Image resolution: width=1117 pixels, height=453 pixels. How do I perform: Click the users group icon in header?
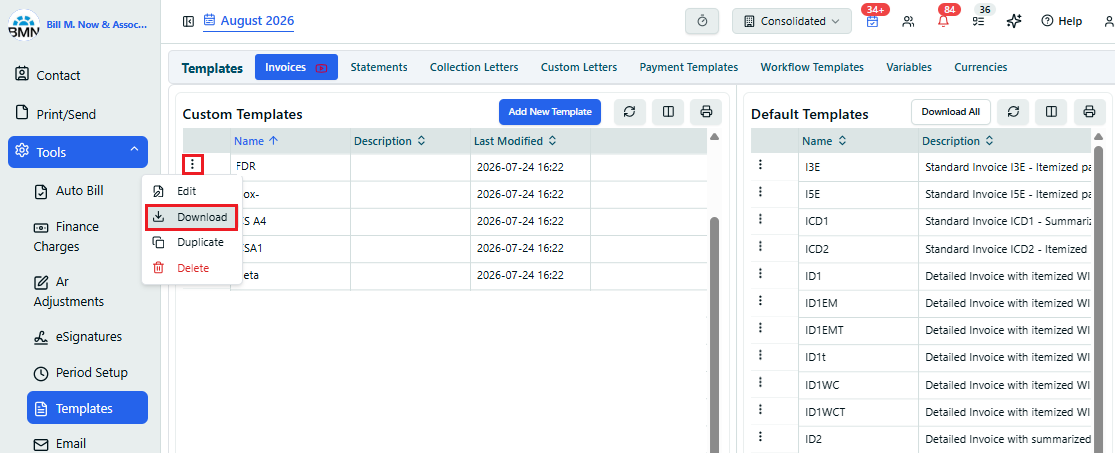pos(908,21)
